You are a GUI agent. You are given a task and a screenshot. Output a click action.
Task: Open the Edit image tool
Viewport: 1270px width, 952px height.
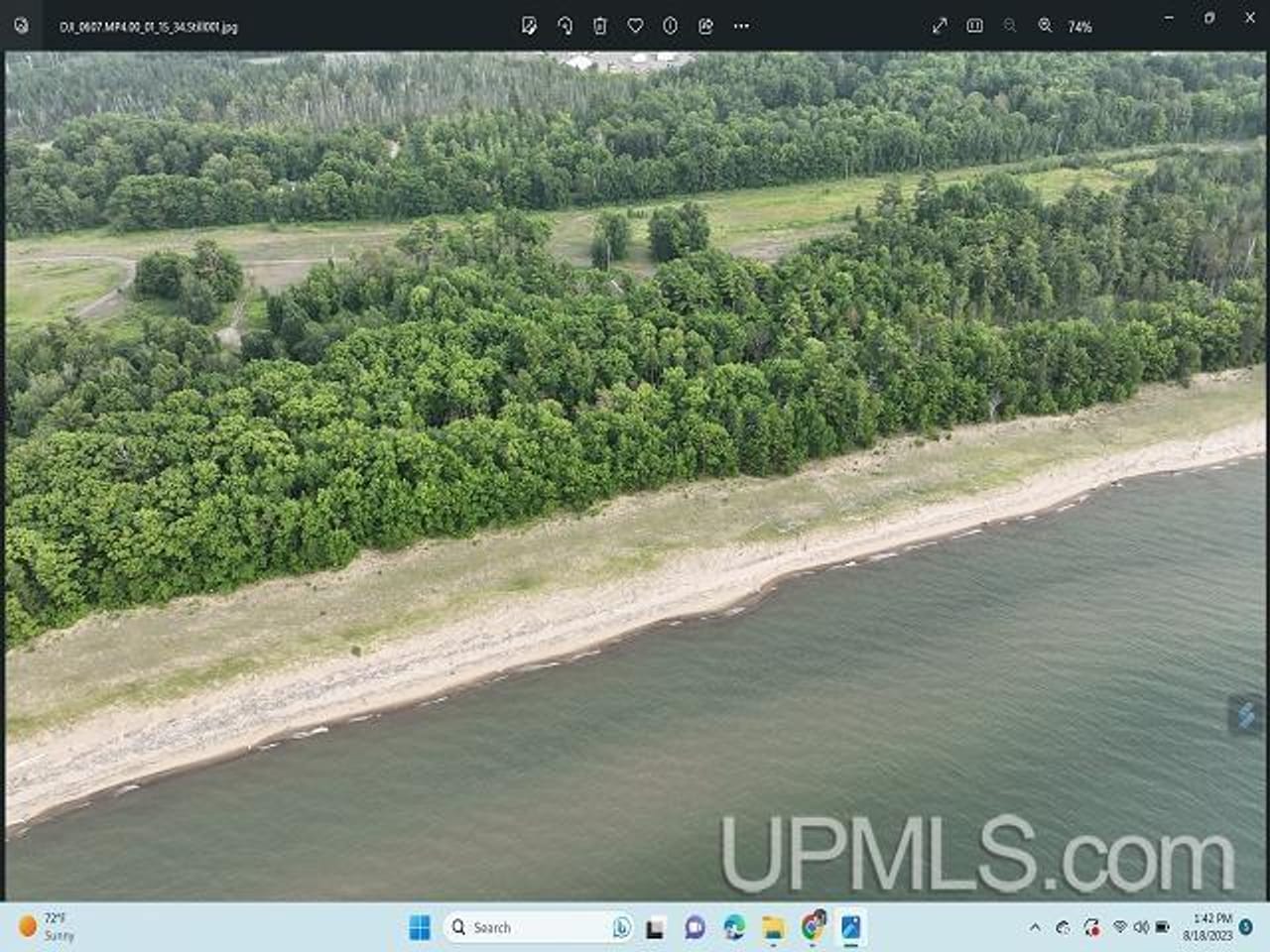click(529, 26)
